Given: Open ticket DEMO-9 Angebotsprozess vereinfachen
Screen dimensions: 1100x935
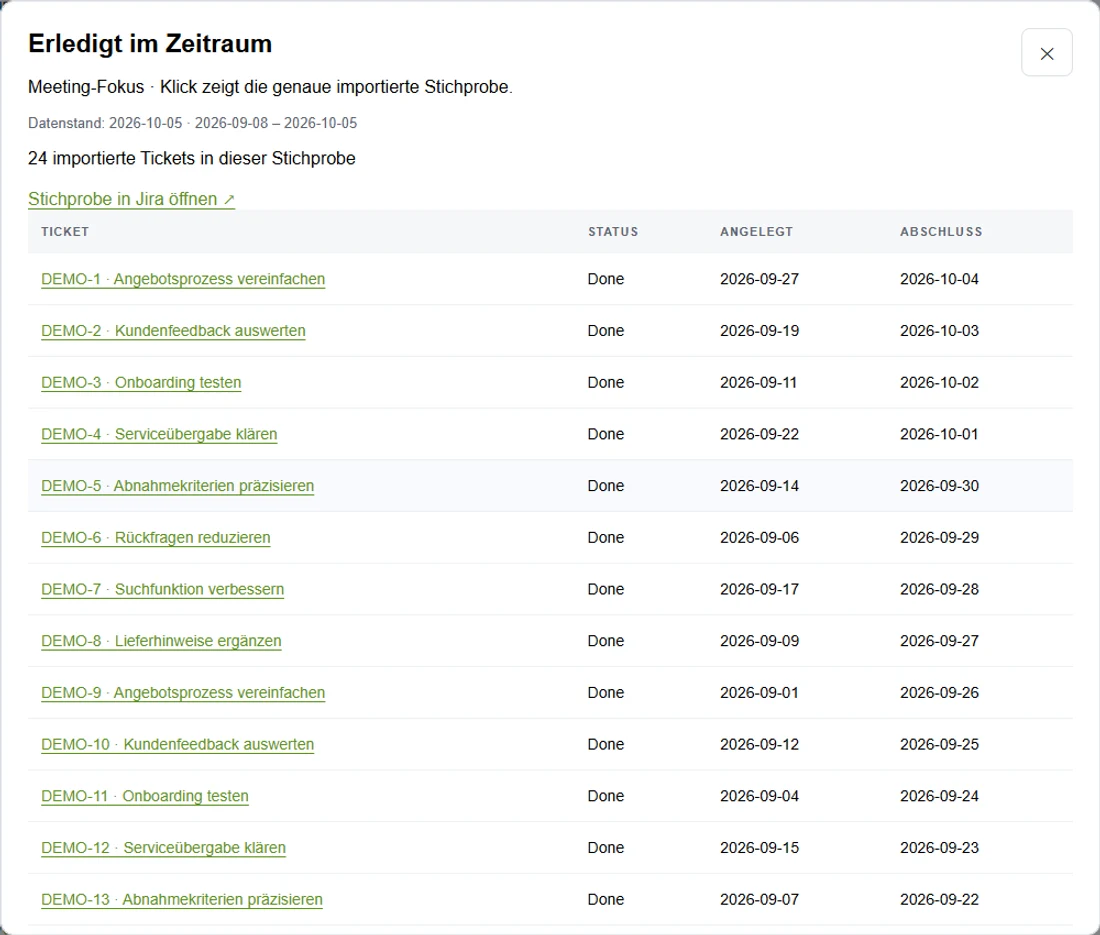Looking at the screenshot, I should (x=183, y=693).
